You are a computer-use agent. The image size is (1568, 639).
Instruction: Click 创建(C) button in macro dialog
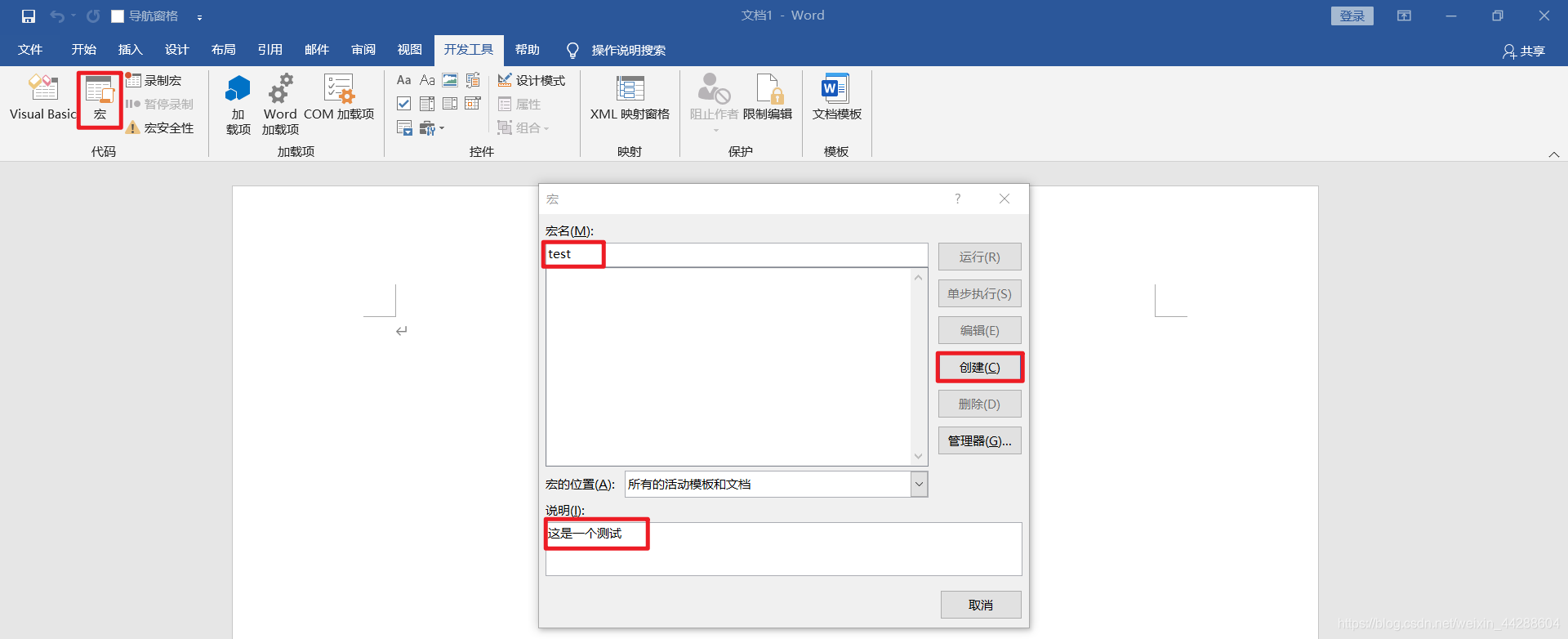979,368
